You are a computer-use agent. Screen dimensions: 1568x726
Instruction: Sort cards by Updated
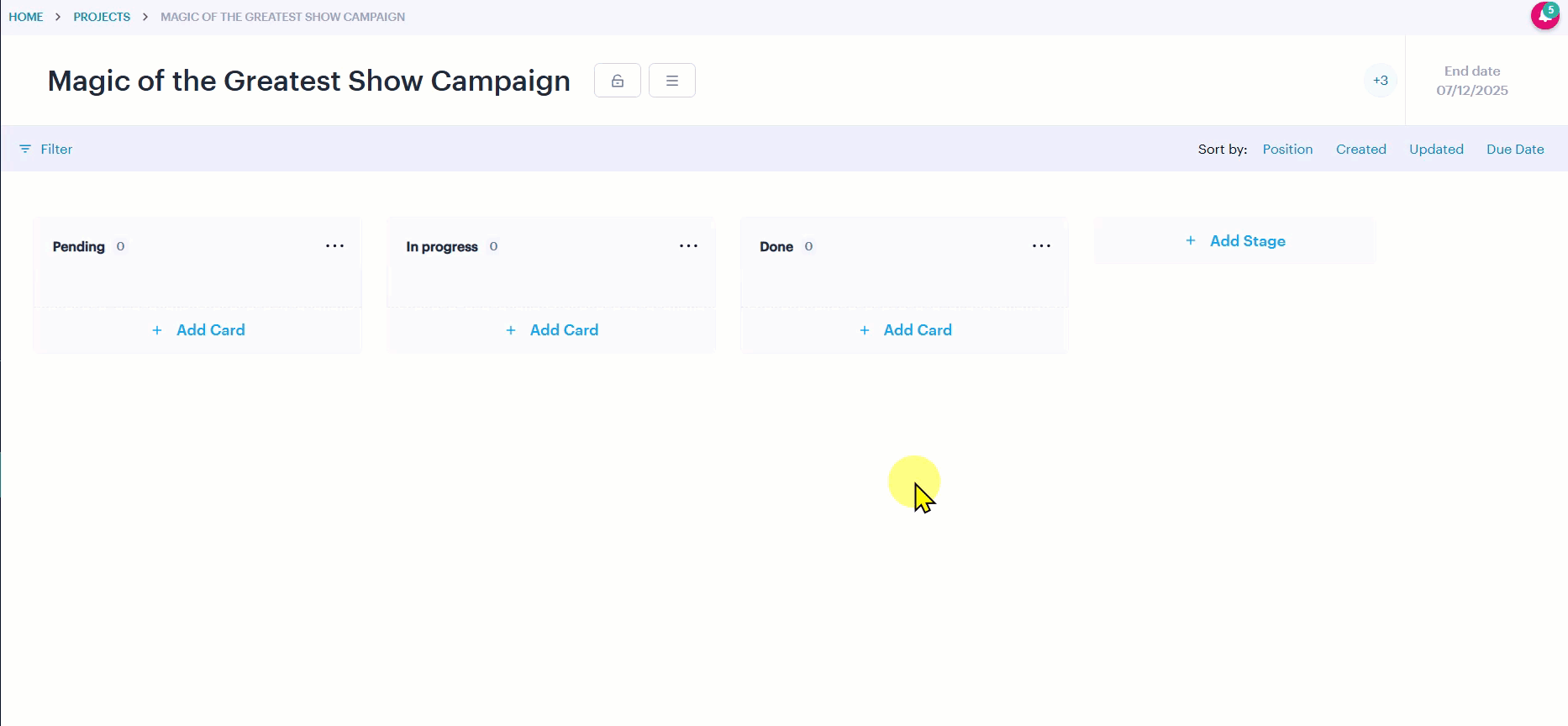[x=1436, y=149]
